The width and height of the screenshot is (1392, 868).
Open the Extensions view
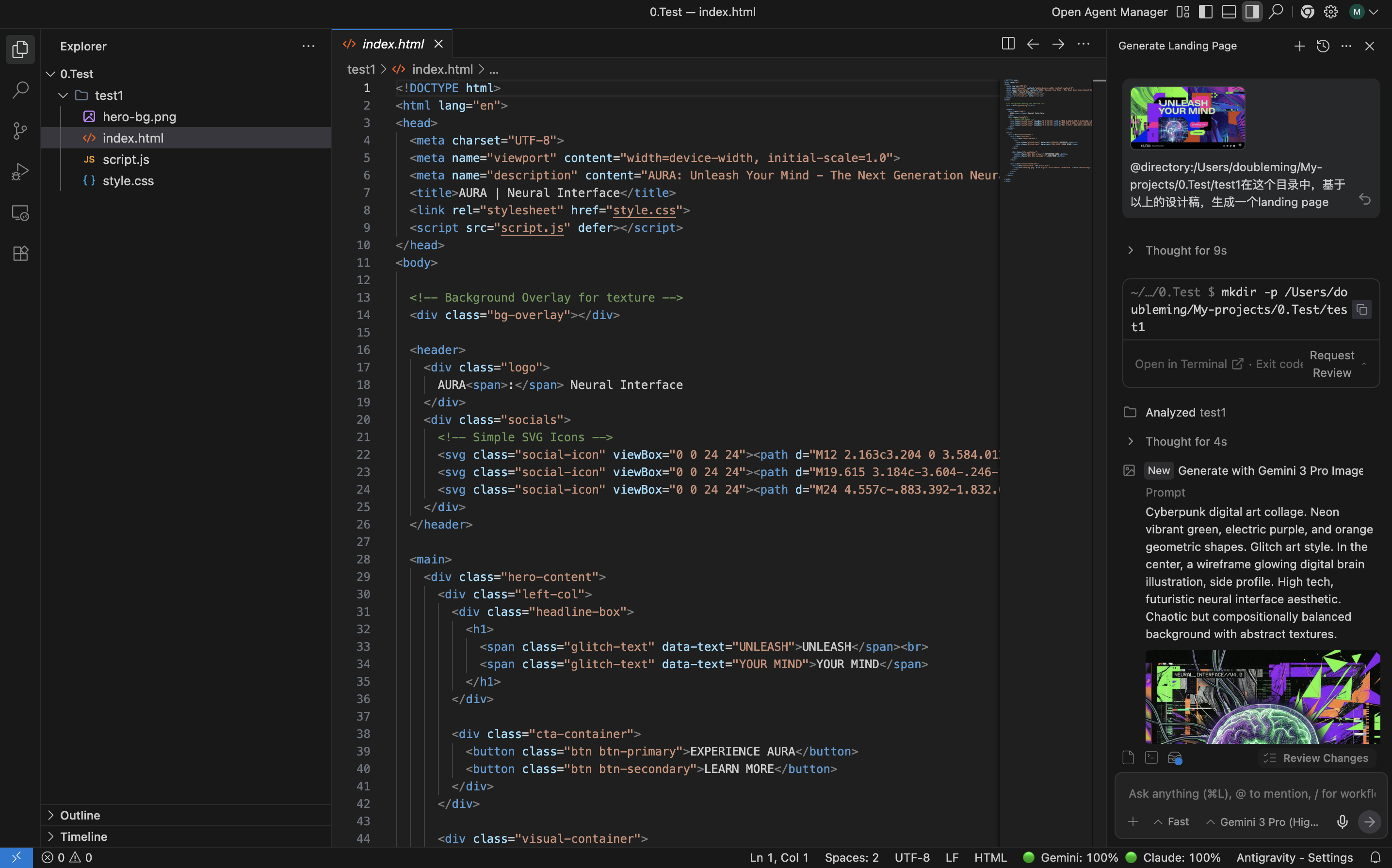pos(20,253)
